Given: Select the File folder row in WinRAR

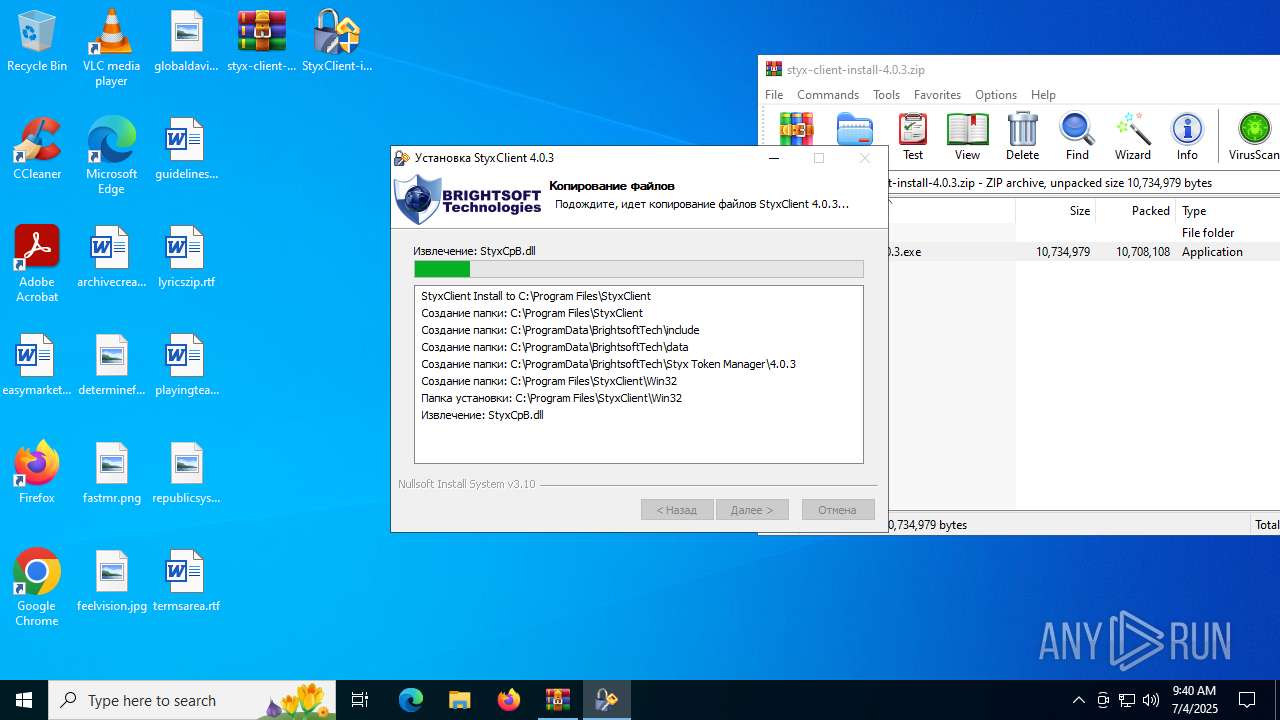Looking at the screenshot, I should tap(1084, 233).
